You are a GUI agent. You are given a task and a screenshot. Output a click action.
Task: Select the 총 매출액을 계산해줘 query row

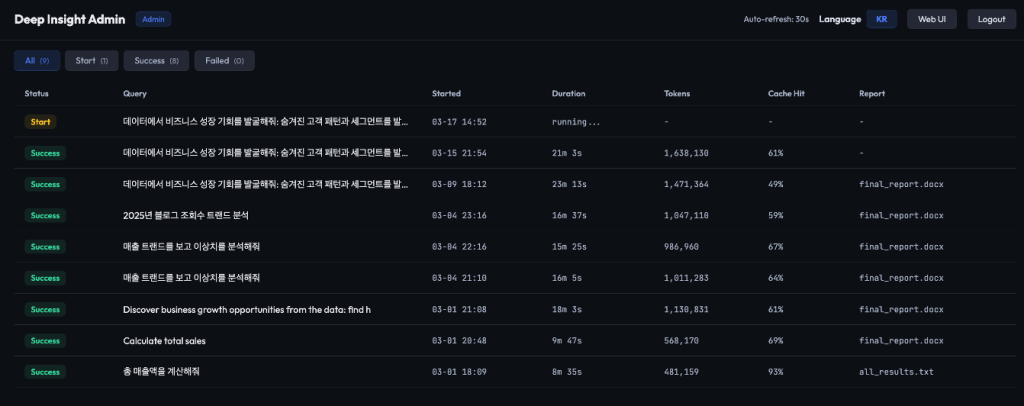(x=161, y=372)
